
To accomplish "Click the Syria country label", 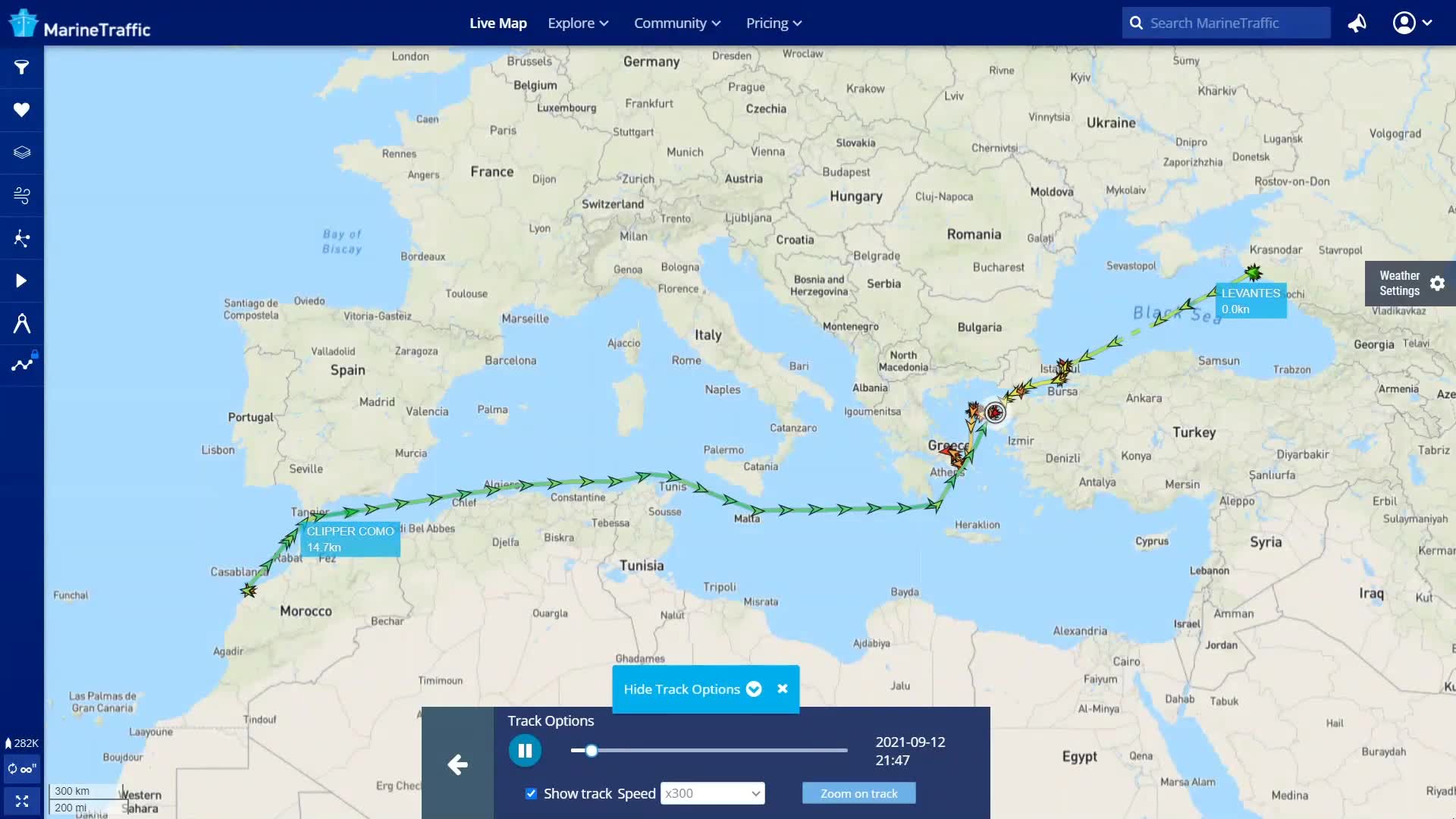I will pyautogui.click(x=1266, y=541).
